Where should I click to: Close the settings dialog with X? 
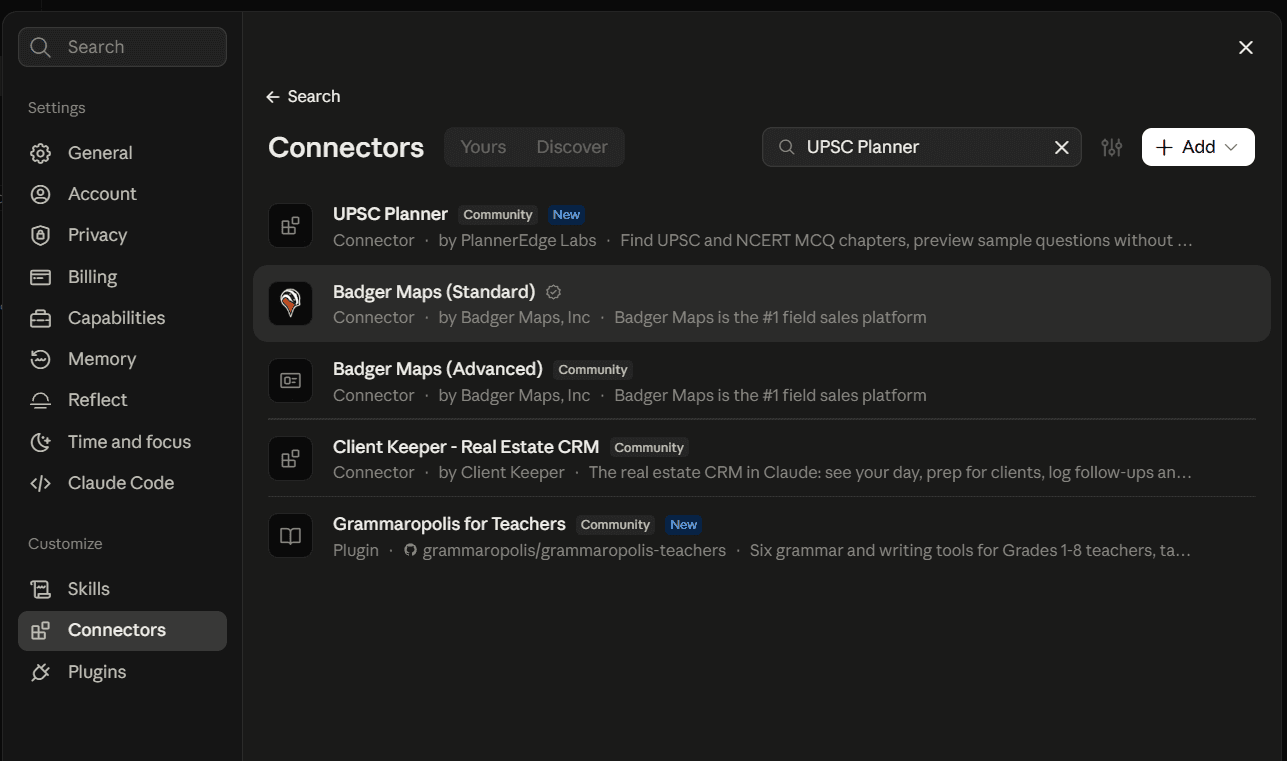click(x=1246, y=47)
